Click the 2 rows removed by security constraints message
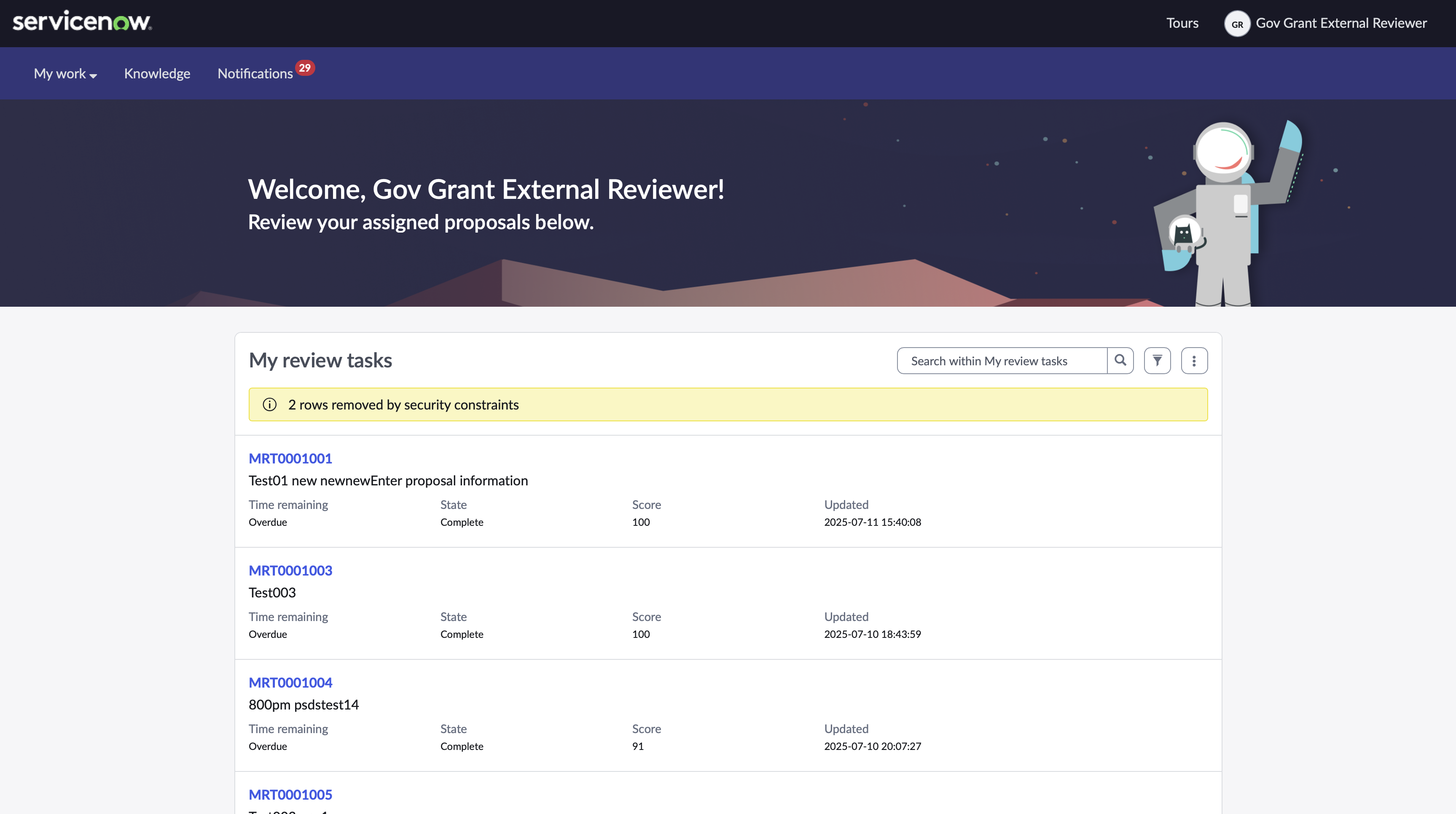1456x814 pixels. point(403,404)
